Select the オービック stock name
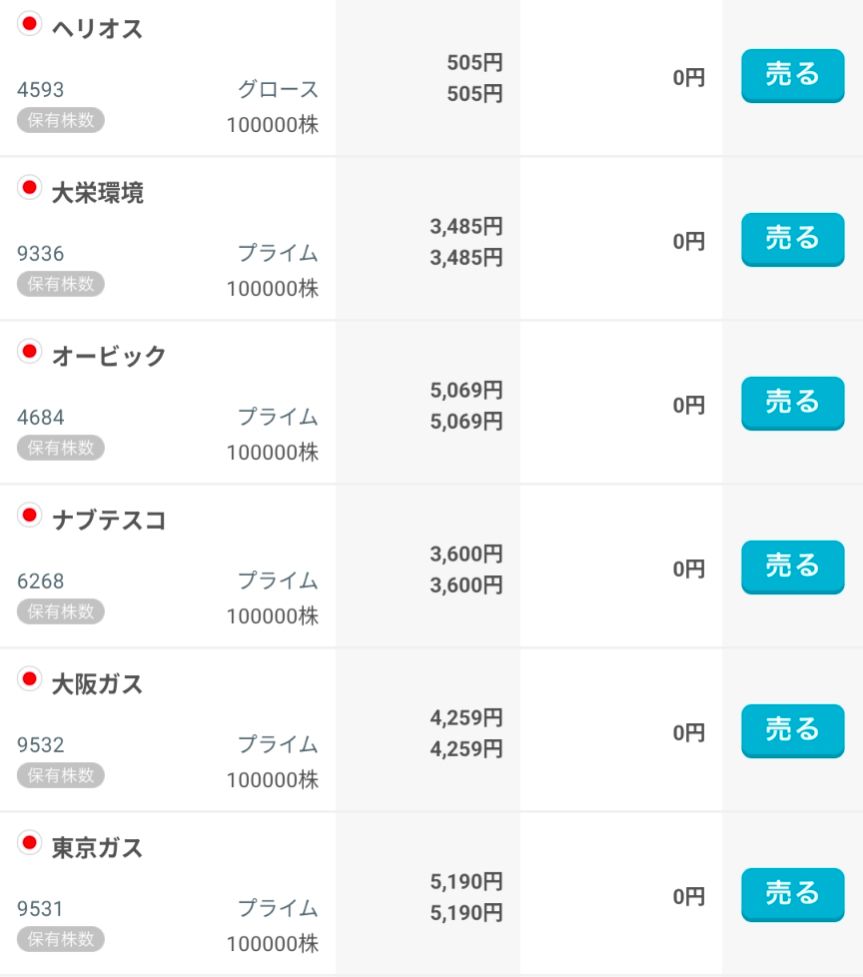The image size is (863, 977). click(108, 357)
